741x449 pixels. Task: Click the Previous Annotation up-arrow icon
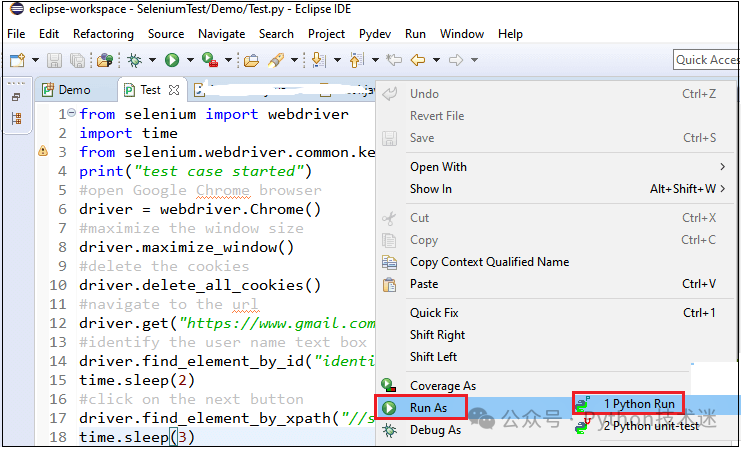(x=357, y=60)
